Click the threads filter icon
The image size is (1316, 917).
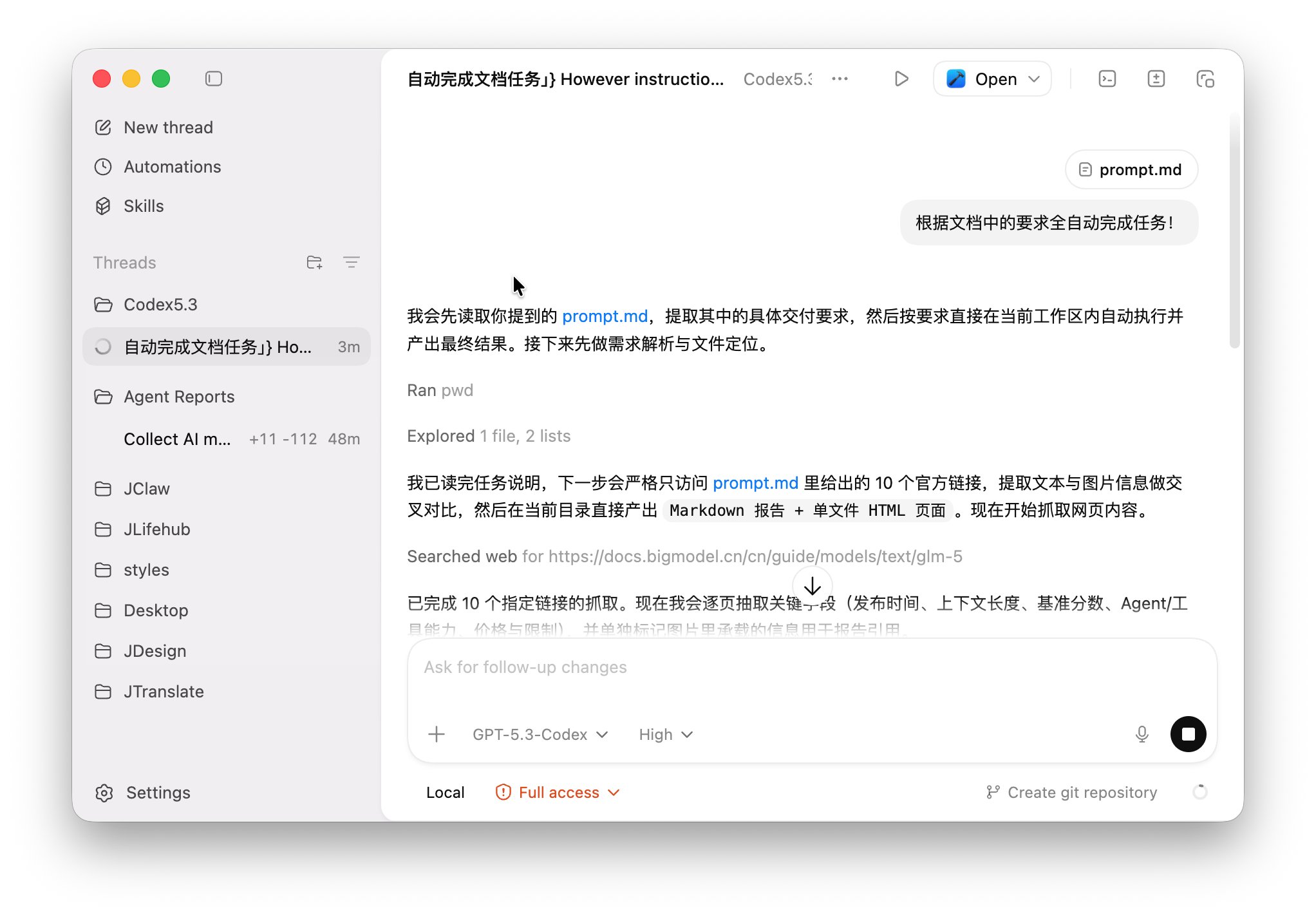click(x=351, y=262)
